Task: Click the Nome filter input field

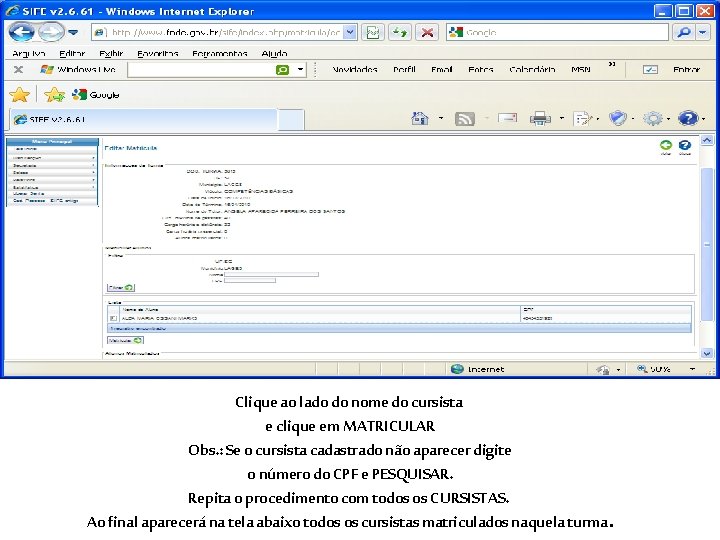Action: pos(271,275)
